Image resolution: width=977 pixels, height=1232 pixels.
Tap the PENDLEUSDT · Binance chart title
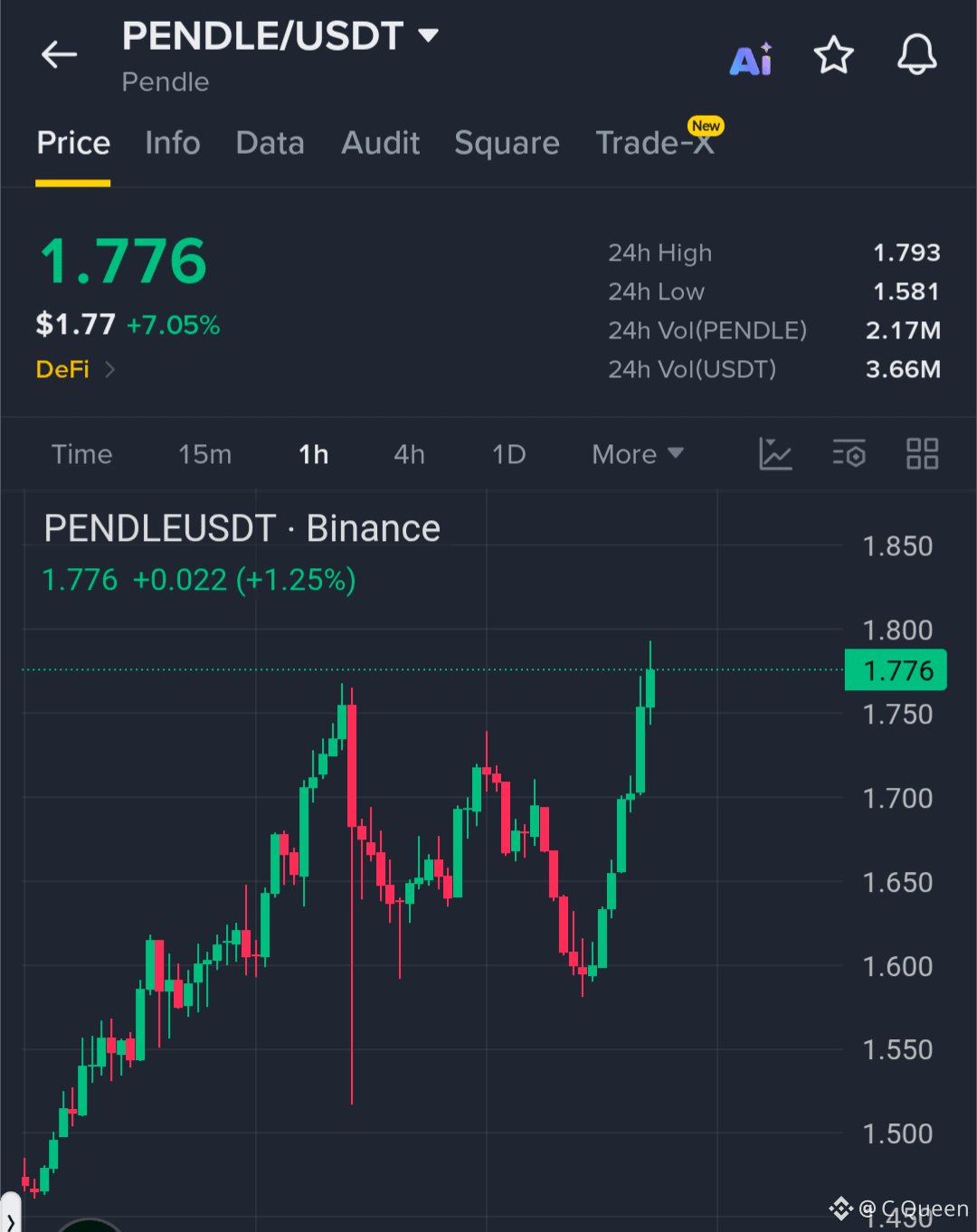coord(242,528)
